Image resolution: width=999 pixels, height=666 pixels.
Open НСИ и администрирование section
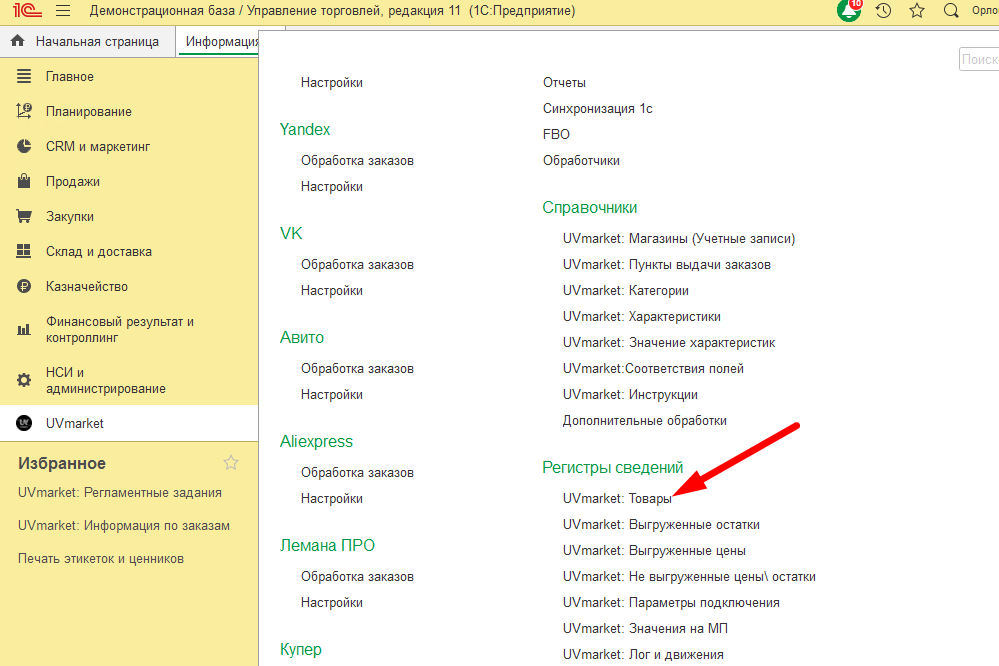click(106, 380)
